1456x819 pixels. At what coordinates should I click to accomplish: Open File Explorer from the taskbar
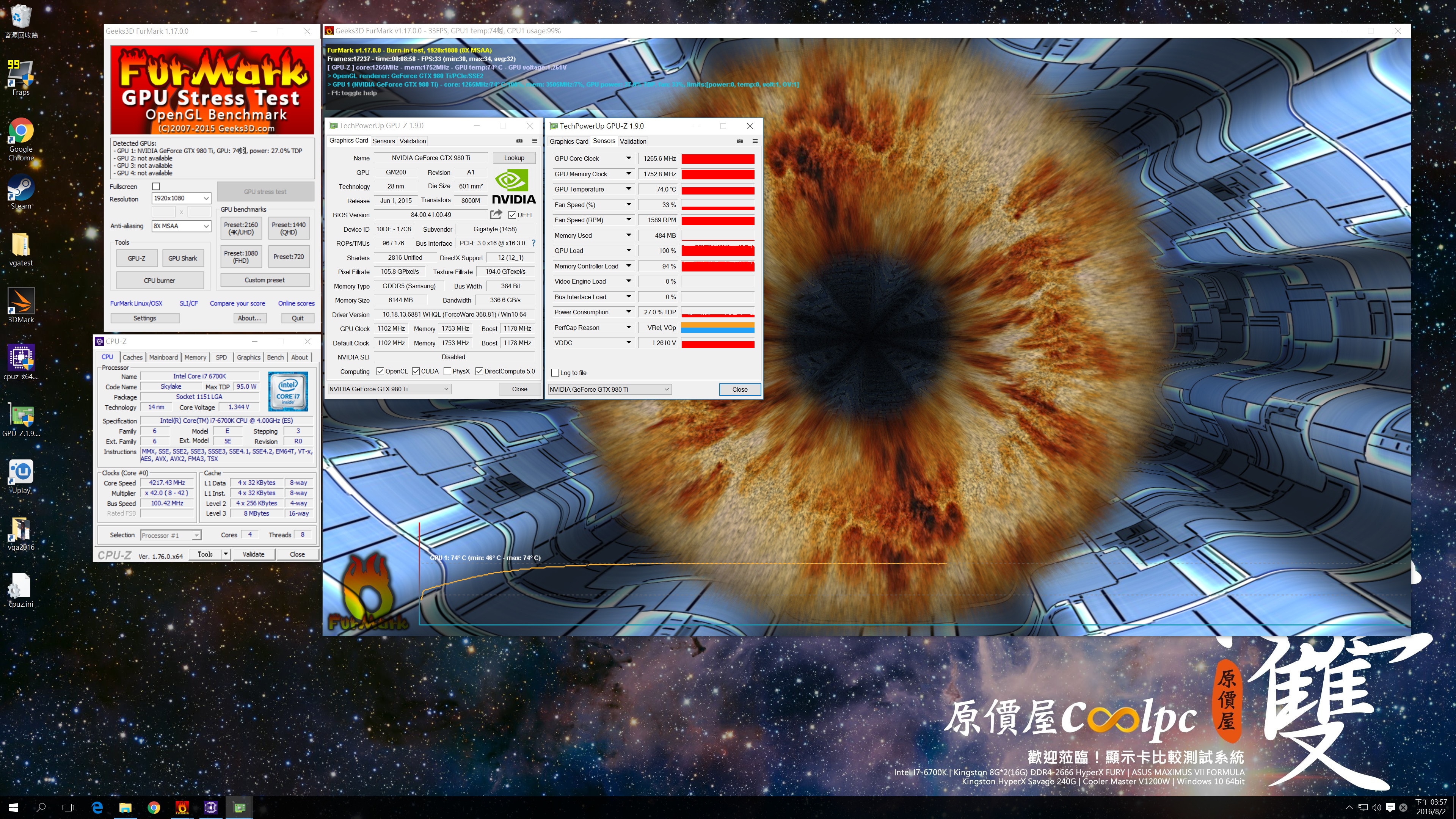126,808
